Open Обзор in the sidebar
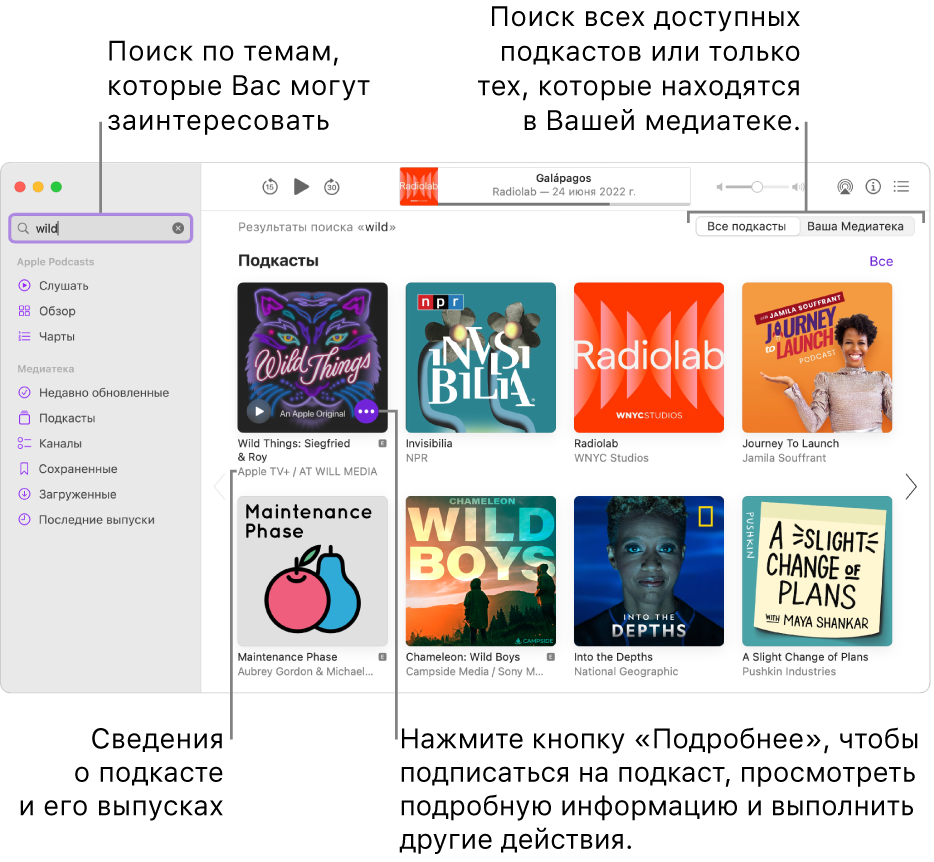The width and height of the screenshot is (934, 862). tap(57, 311)
